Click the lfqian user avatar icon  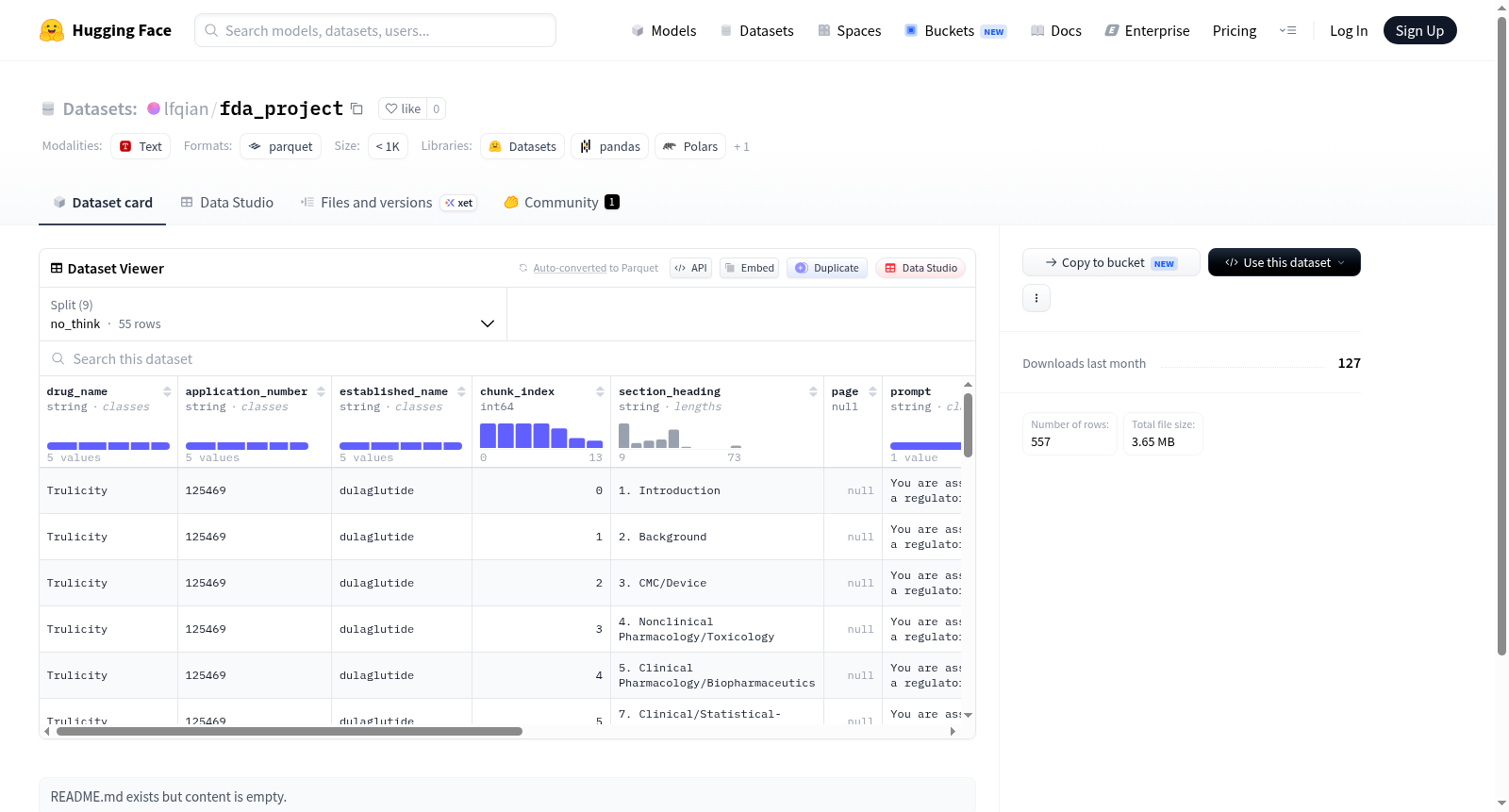click(x=154, y=108)
